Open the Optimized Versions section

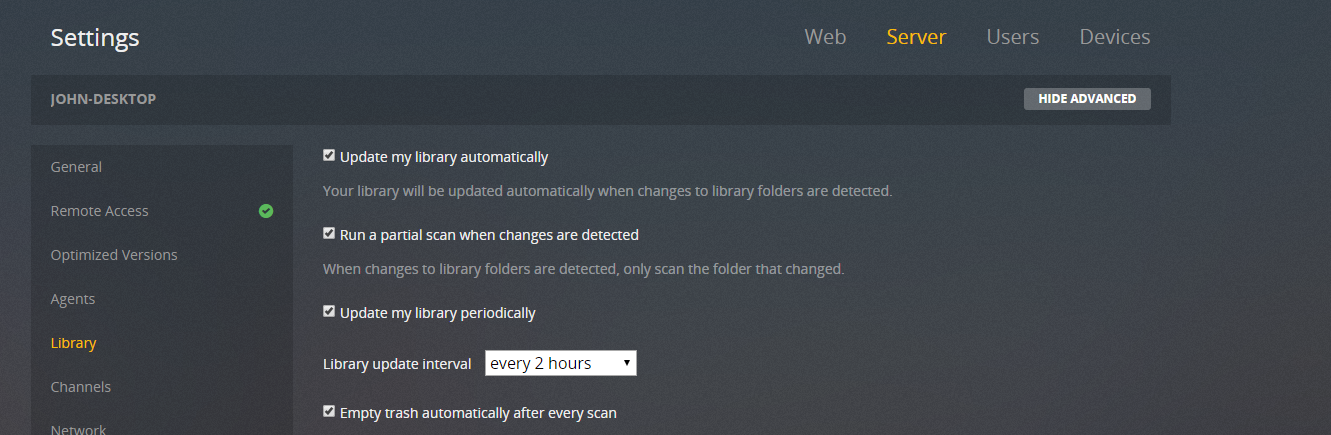[114, 255]
